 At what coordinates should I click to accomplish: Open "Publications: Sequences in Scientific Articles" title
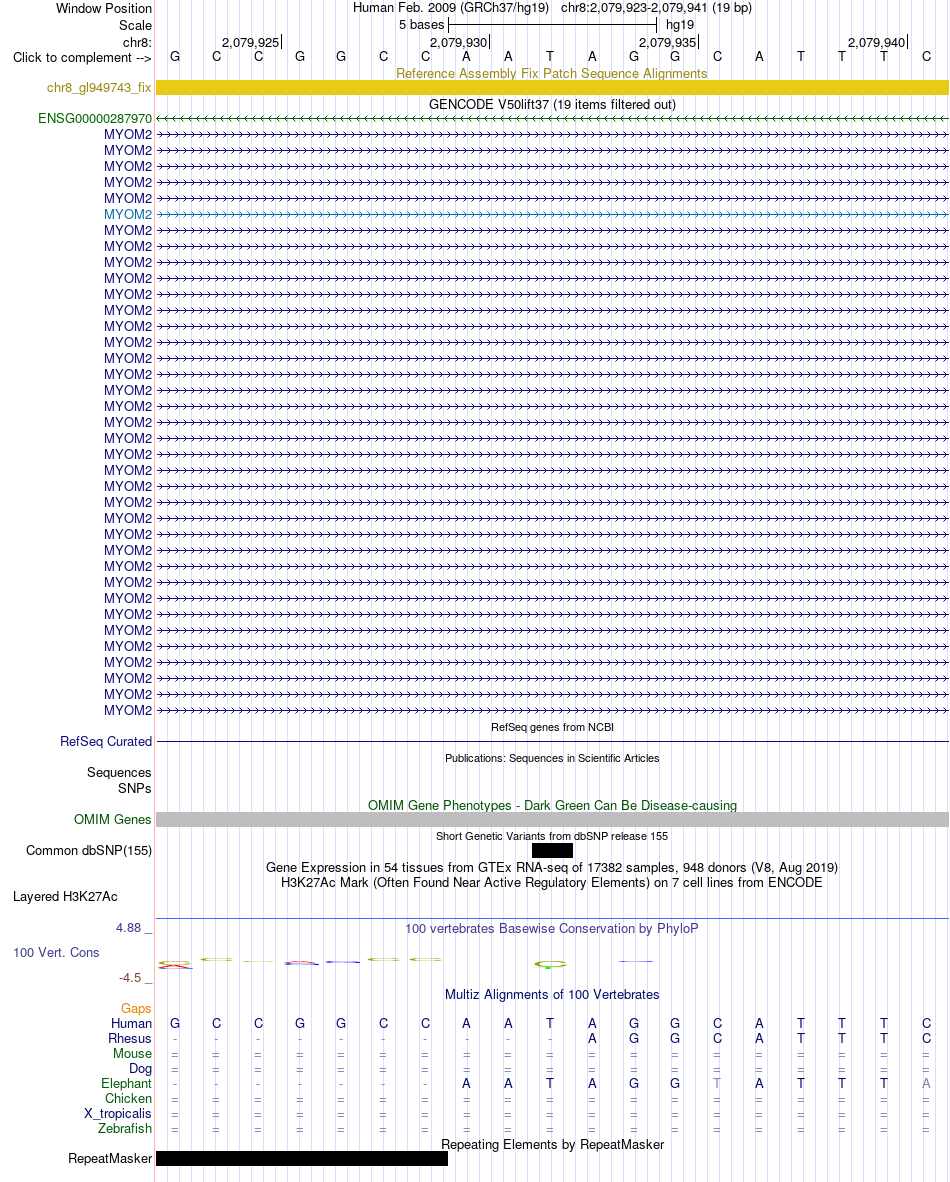pos(552,758)
